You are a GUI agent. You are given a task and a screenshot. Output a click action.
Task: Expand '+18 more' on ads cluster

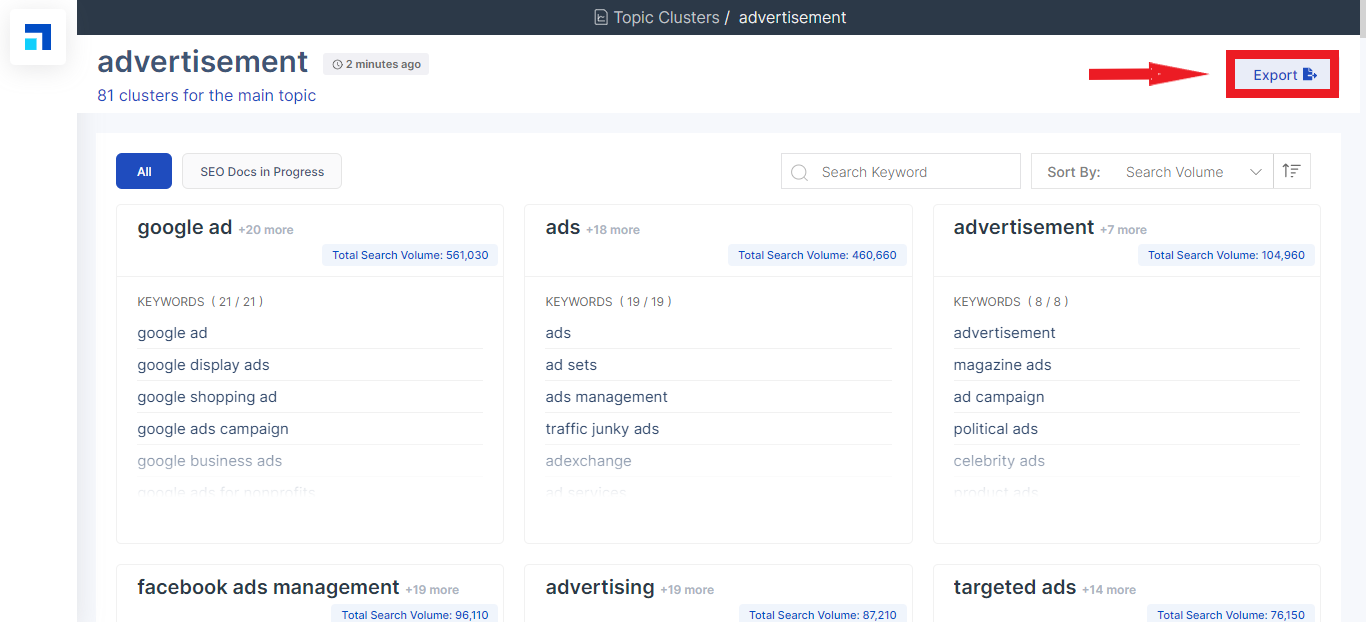coord(613,230)
